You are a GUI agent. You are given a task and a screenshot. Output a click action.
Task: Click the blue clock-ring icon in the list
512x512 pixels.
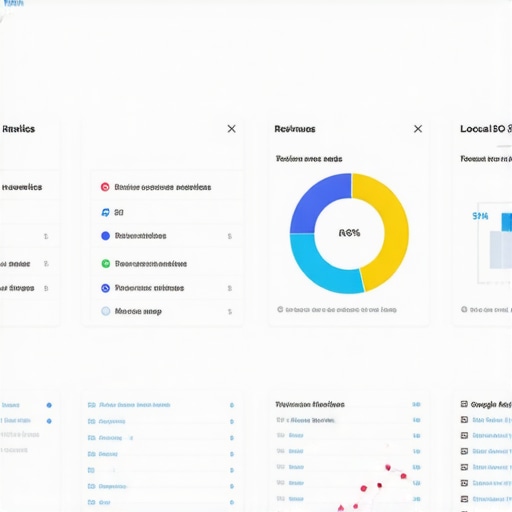click(x=105, y=288)
